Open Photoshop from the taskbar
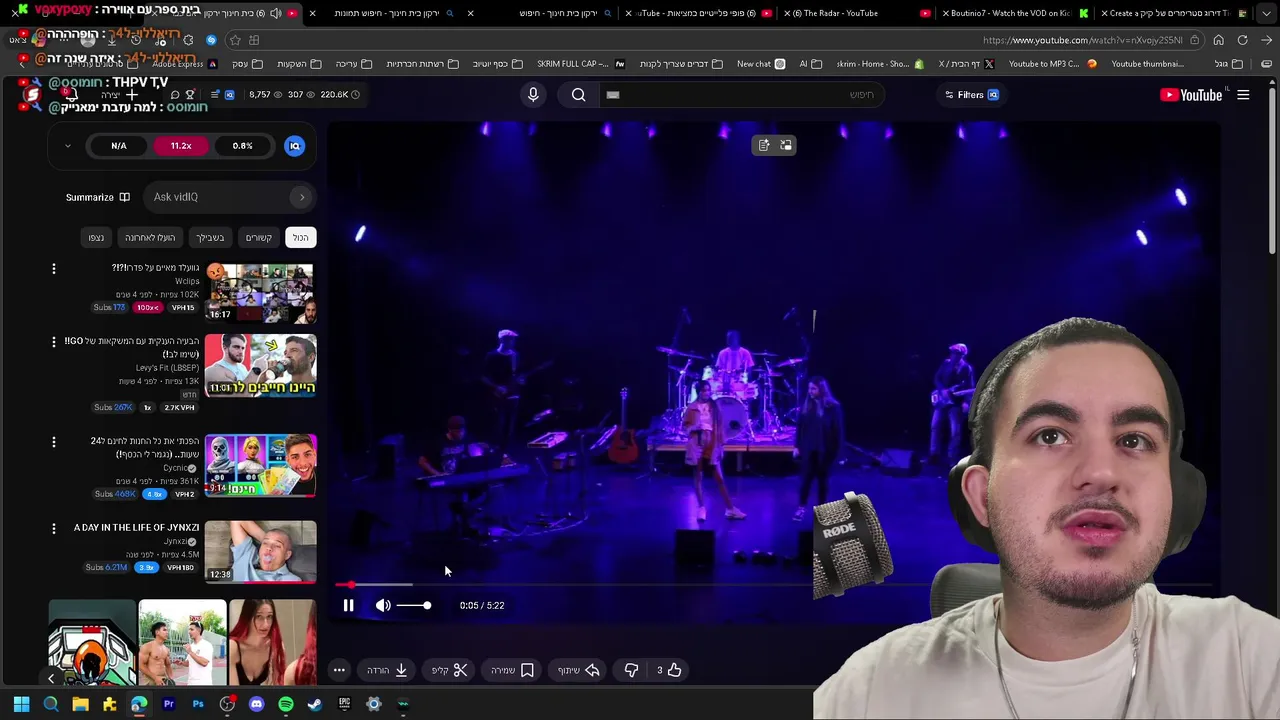 pos(198,704)
